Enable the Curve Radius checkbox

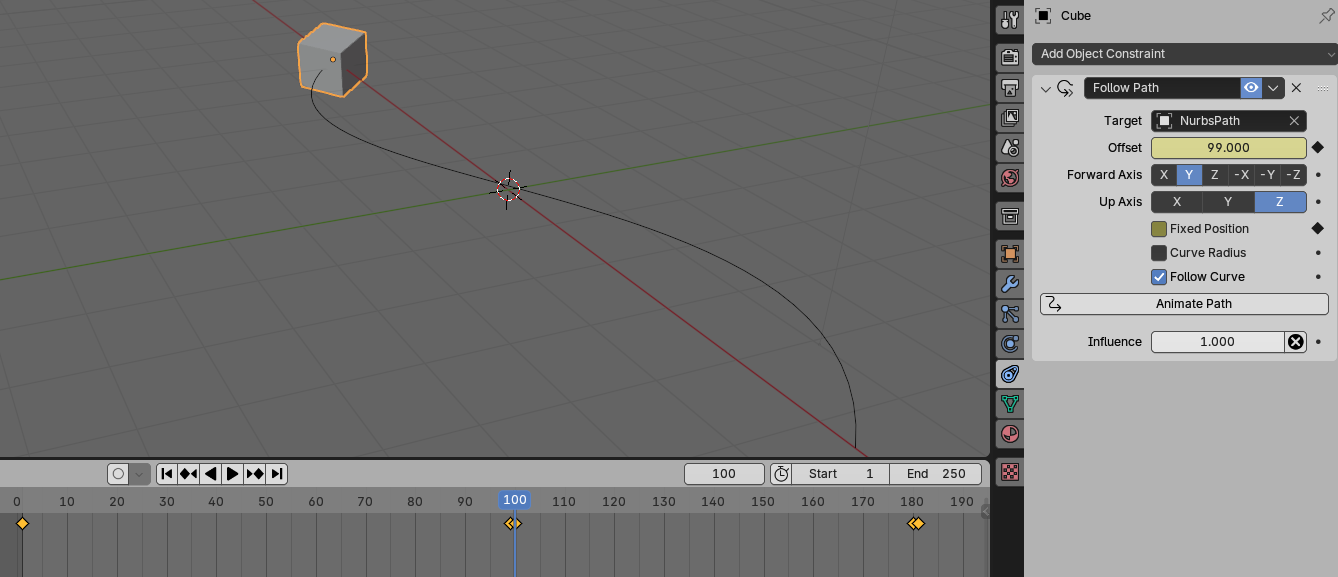point(1159,253)
